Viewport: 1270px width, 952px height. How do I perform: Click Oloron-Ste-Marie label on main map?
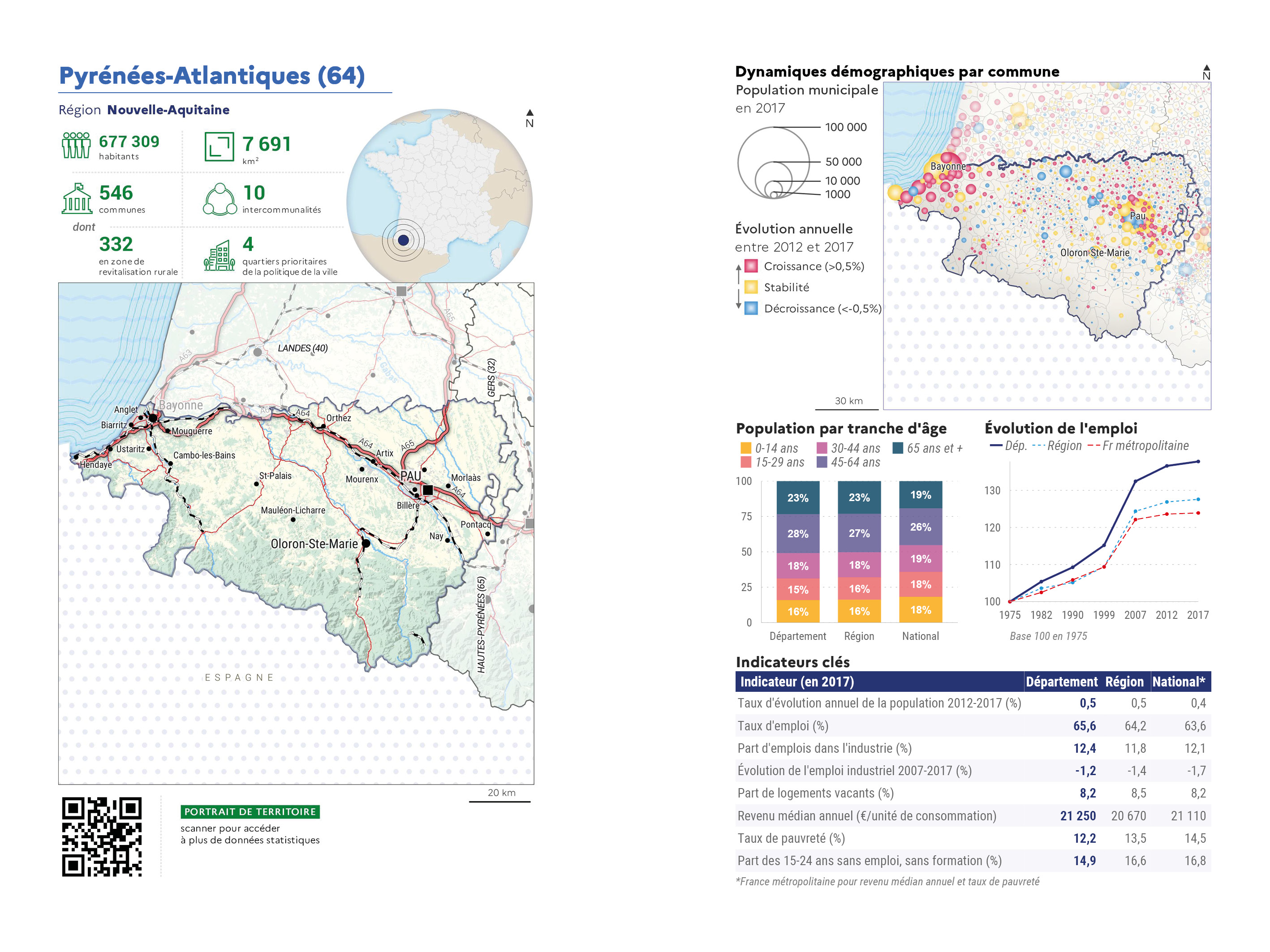[x=314, y=544]
